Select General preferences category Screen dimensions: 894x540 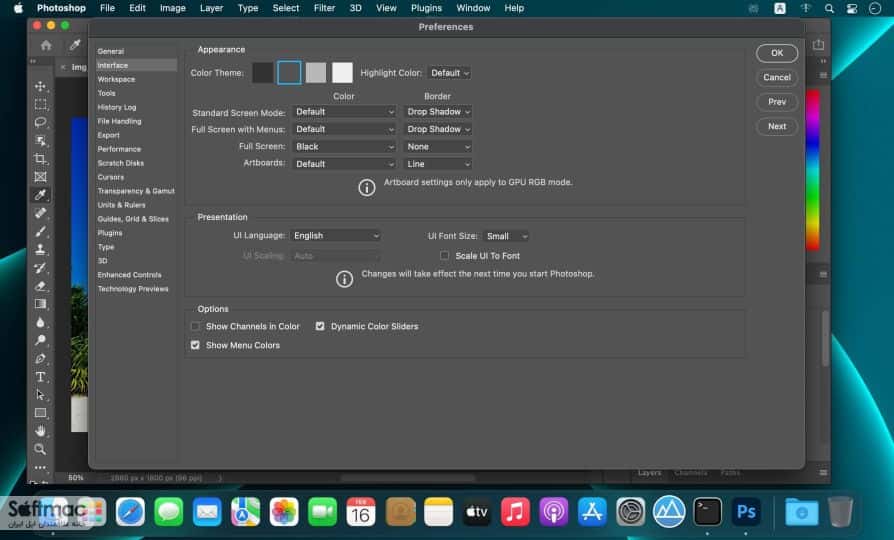(x=111, y=51)
